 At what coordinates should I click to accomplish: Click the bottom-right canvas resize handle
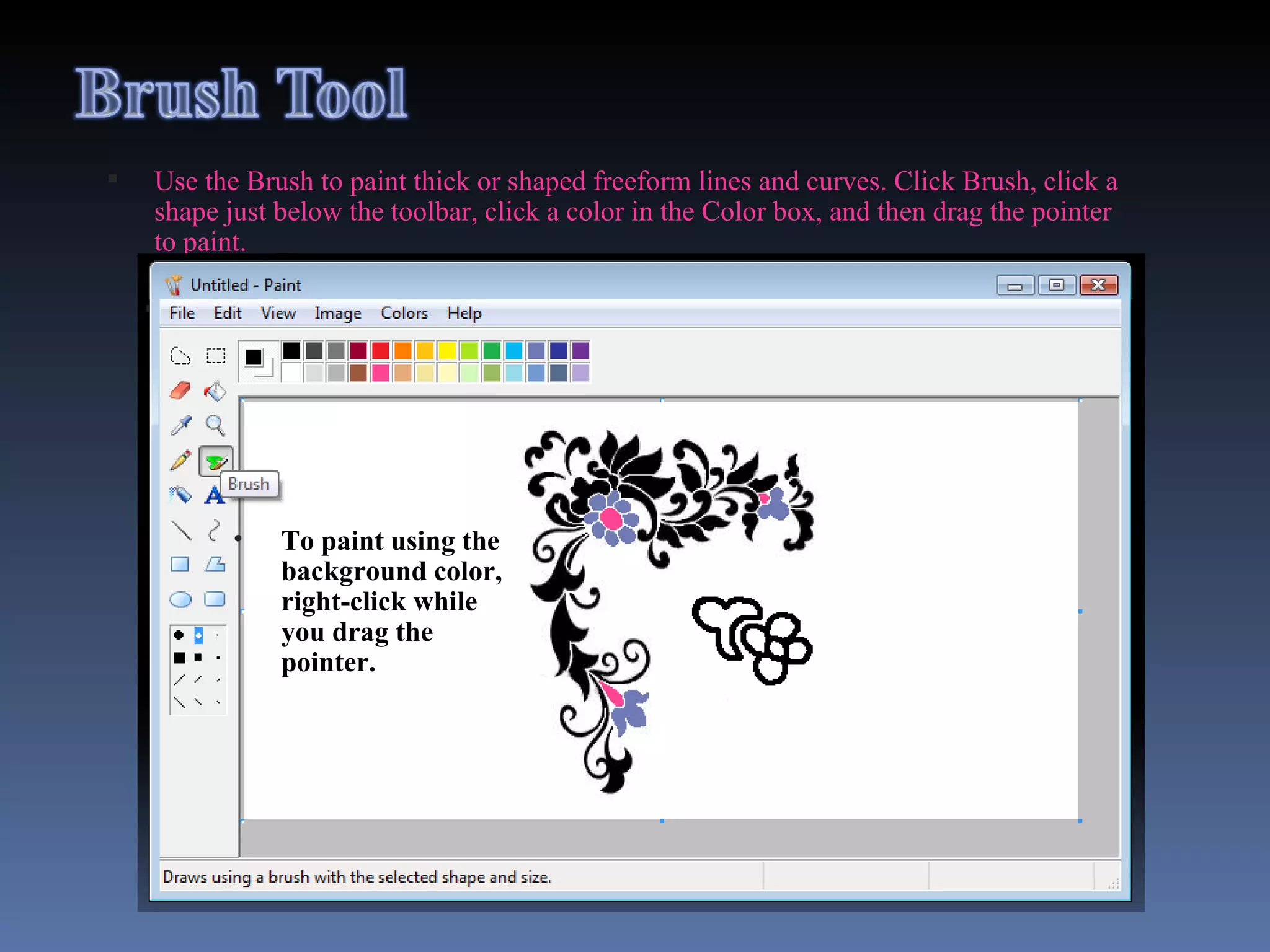click(1080, 821)
